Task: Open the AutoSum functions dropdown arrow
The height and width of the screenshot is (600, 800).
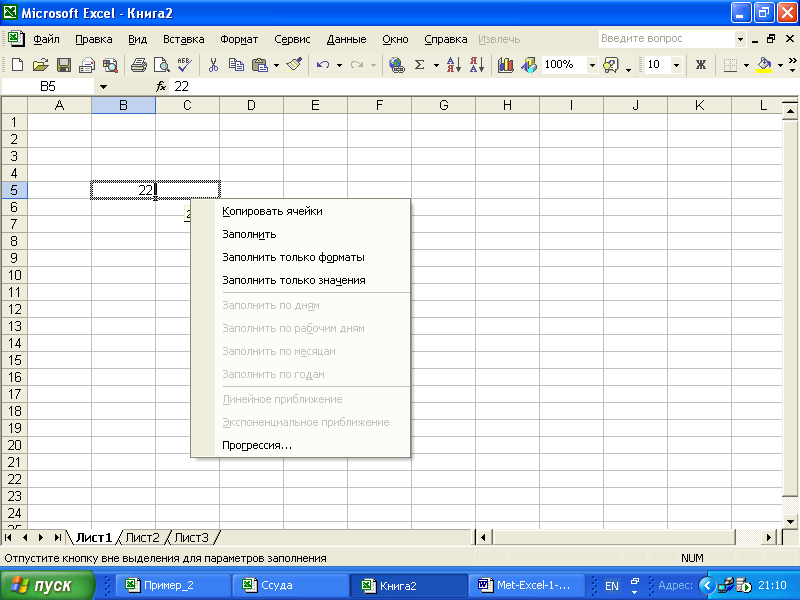Action: (x=436, y=65)
